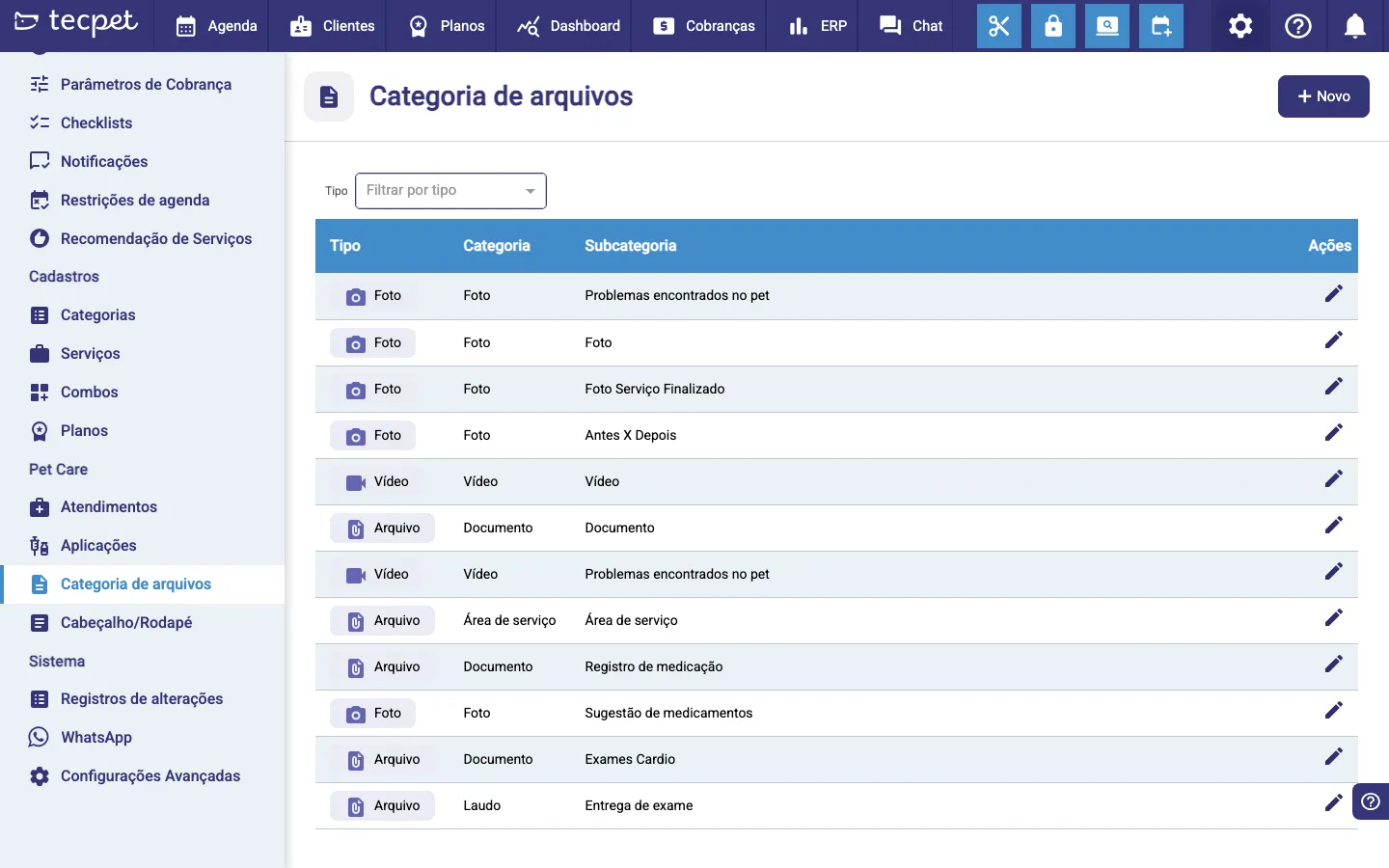Click the Categoria column header
The width and height of the screenshot is (1389, 868).
click(x=497, y=246)
